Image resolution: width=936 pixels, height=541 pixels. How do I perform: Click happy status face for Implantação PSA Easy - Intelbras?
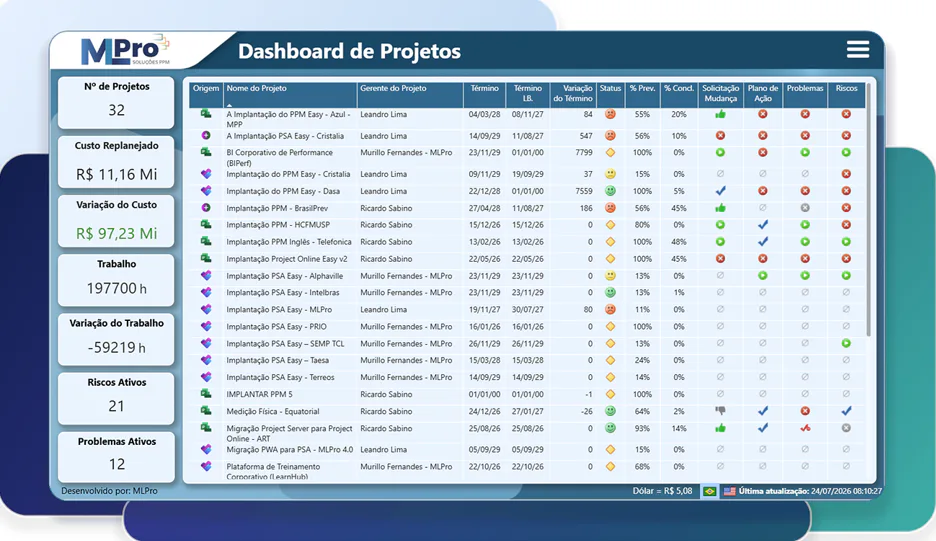610,293
